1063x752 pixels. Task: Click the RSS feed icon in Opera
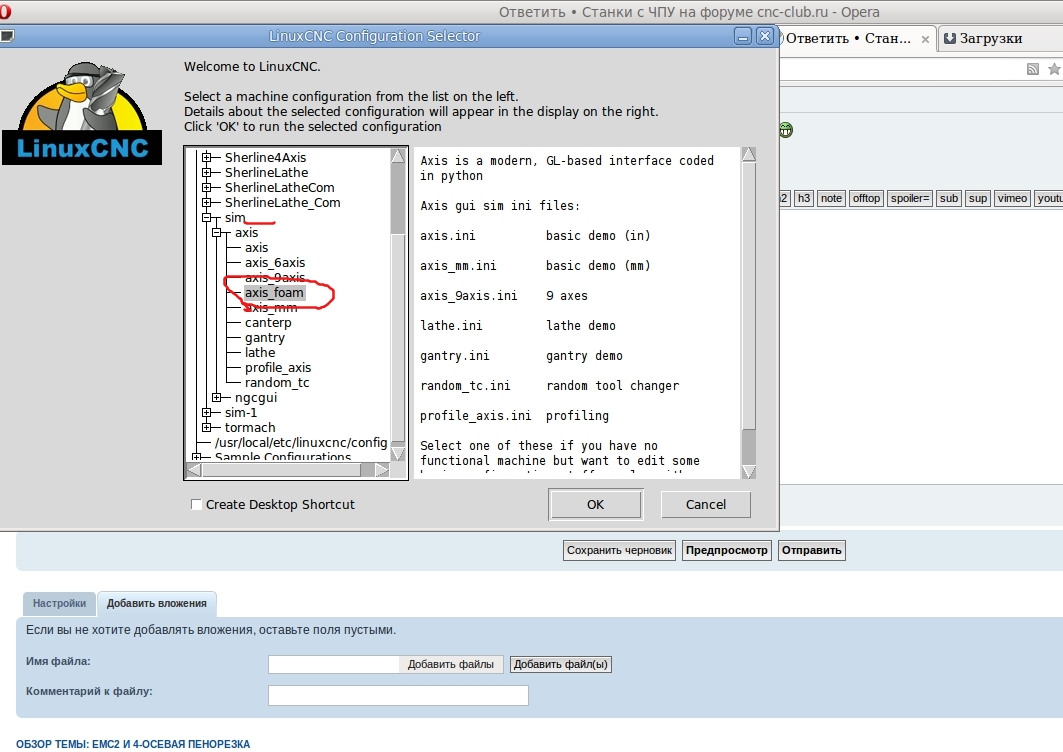pyautogui.click(x=1032, y=69)
